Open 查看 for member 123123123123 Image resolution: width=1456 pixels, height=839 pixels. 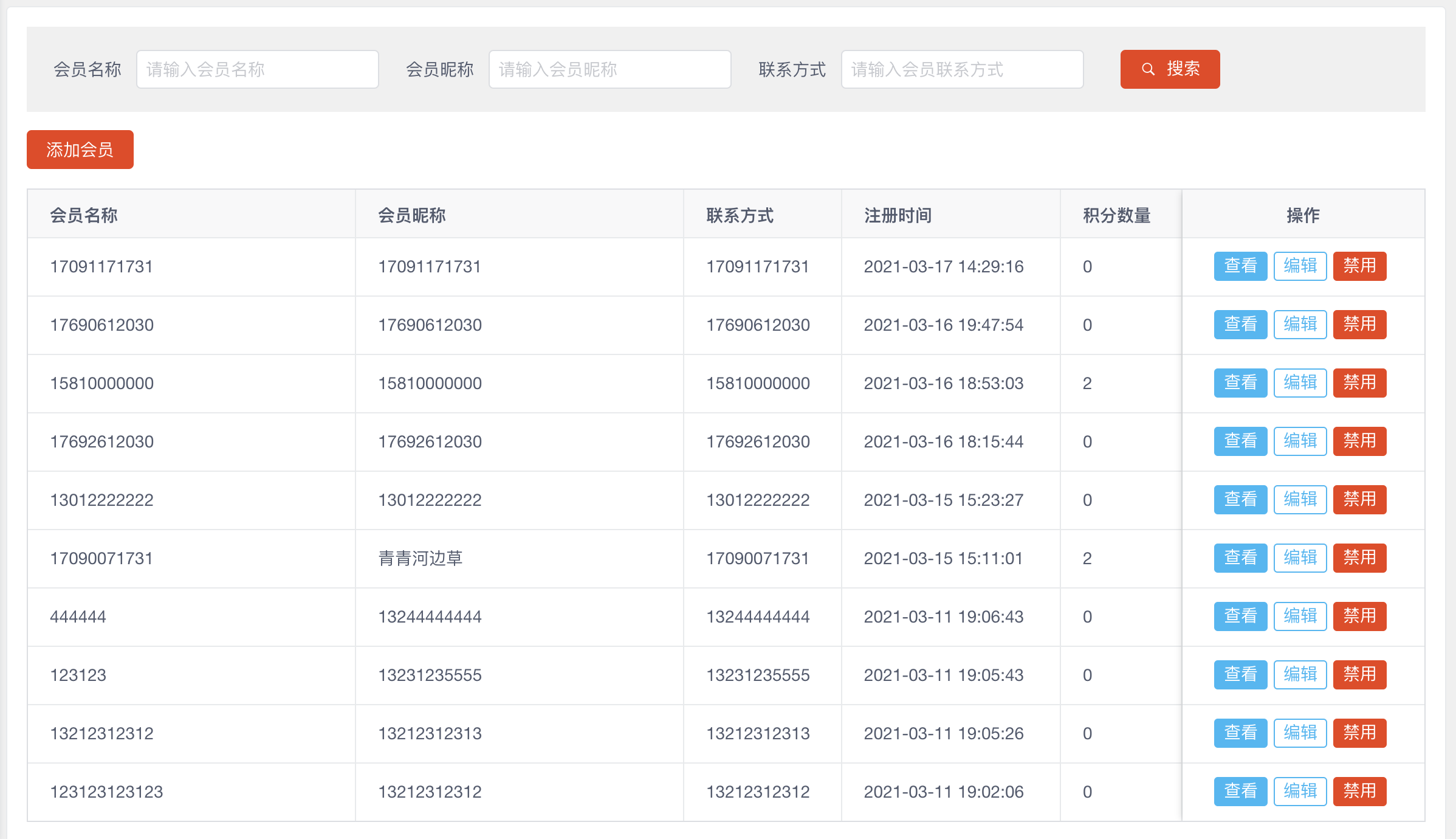tap(1241, 792)
